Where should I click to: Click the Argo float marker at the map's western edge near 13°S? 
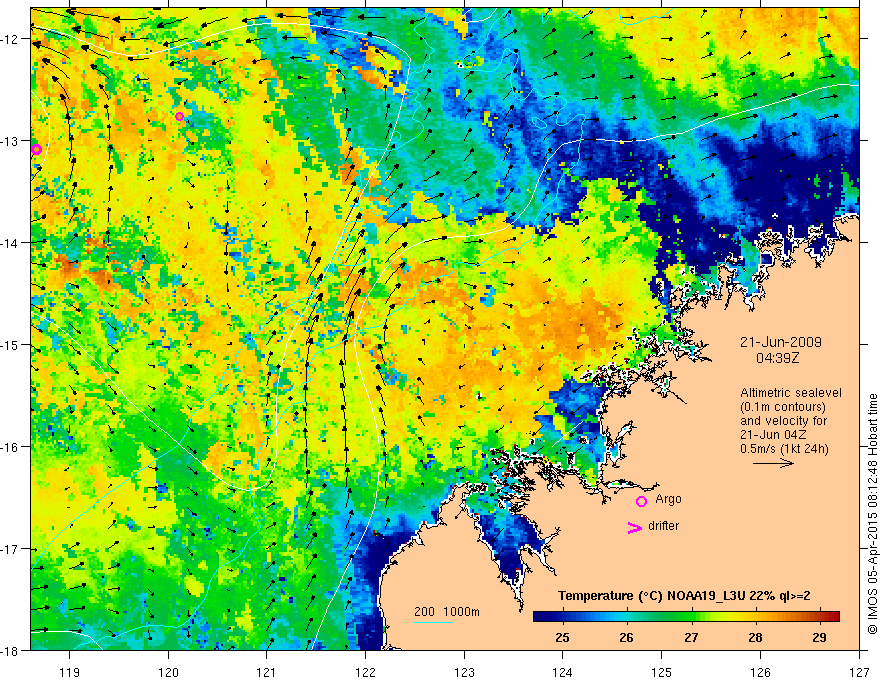pyautogui.click(x=36, y=149)
